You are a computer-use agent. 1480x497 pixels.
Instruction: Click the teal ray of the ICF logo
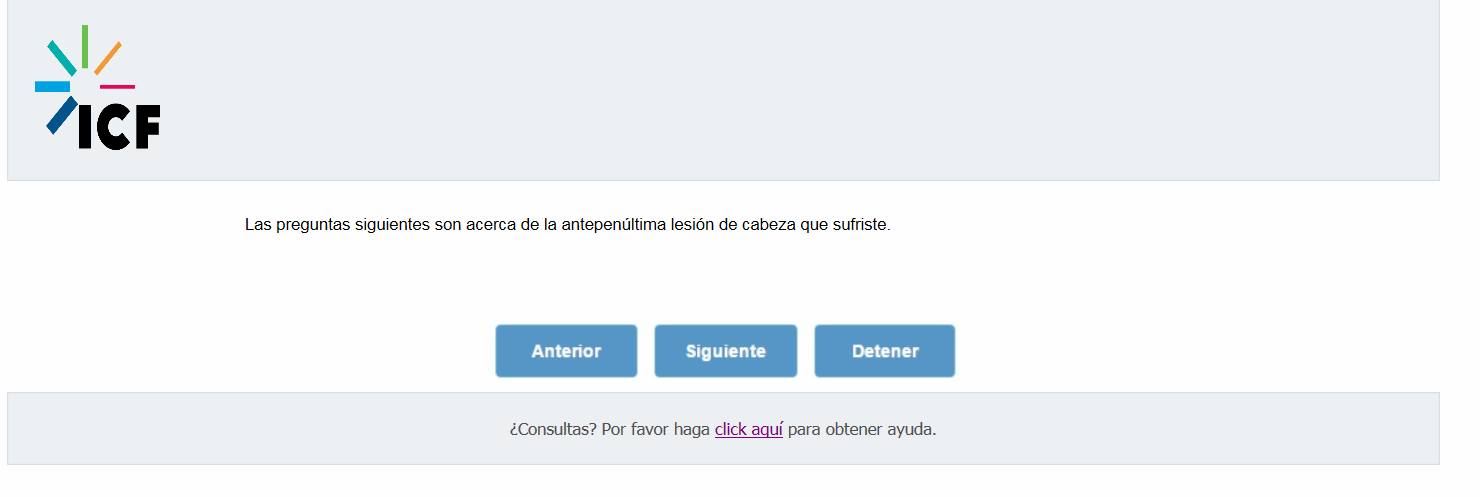[x=62, y=58]
